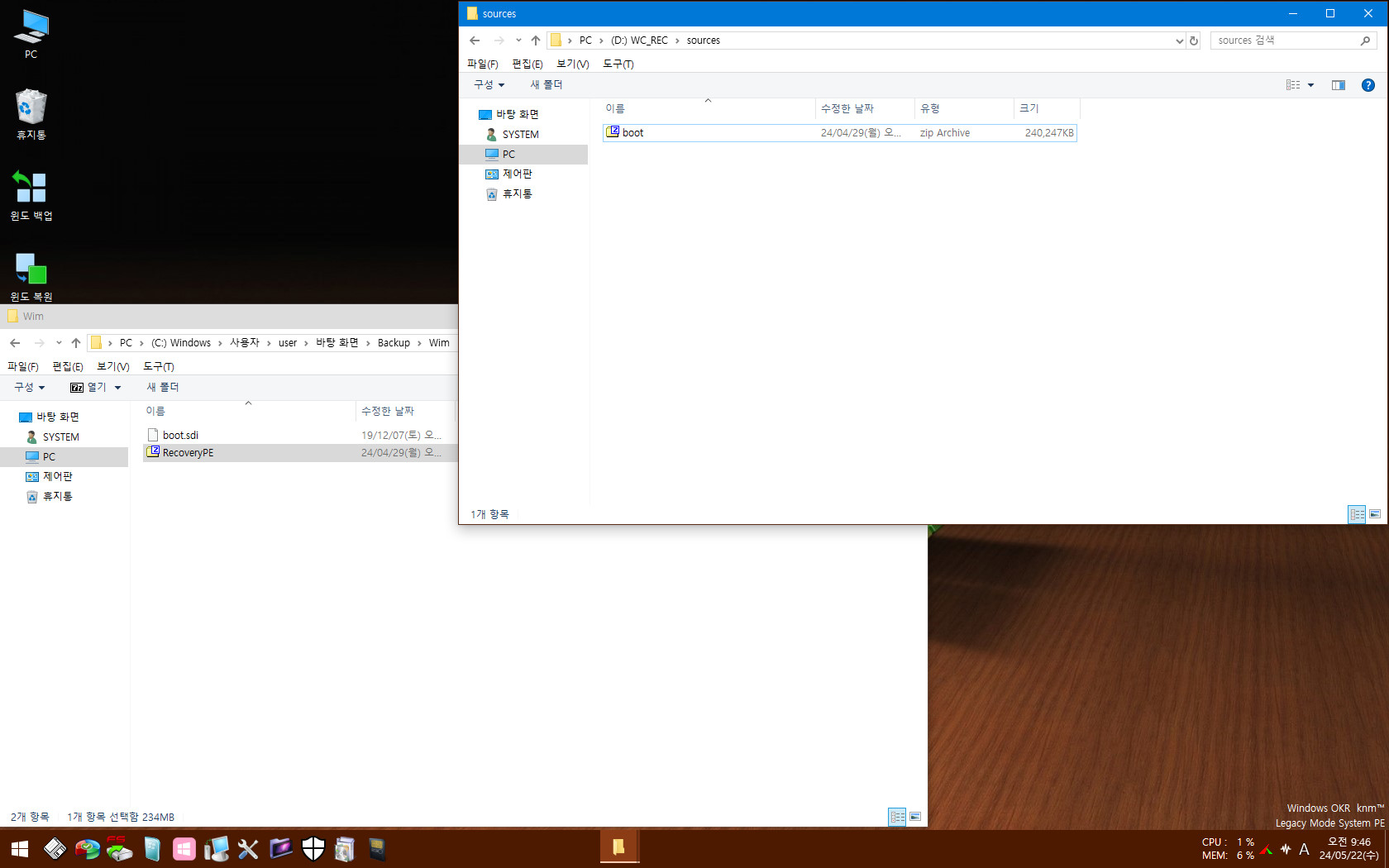Sort by 크기 column in sources window
The image size is (1389, 868).
(1047, 109)
